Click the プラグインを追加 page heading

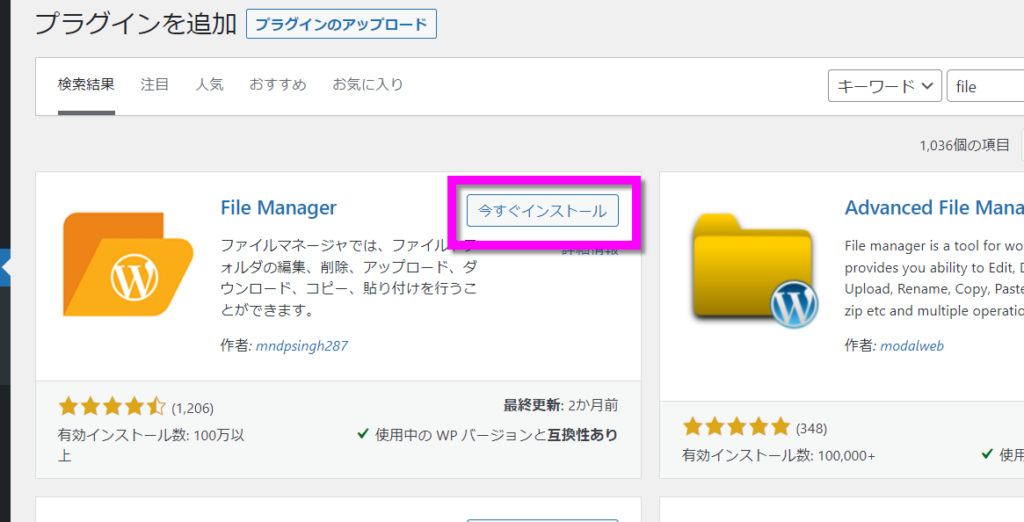coord(136,24)
